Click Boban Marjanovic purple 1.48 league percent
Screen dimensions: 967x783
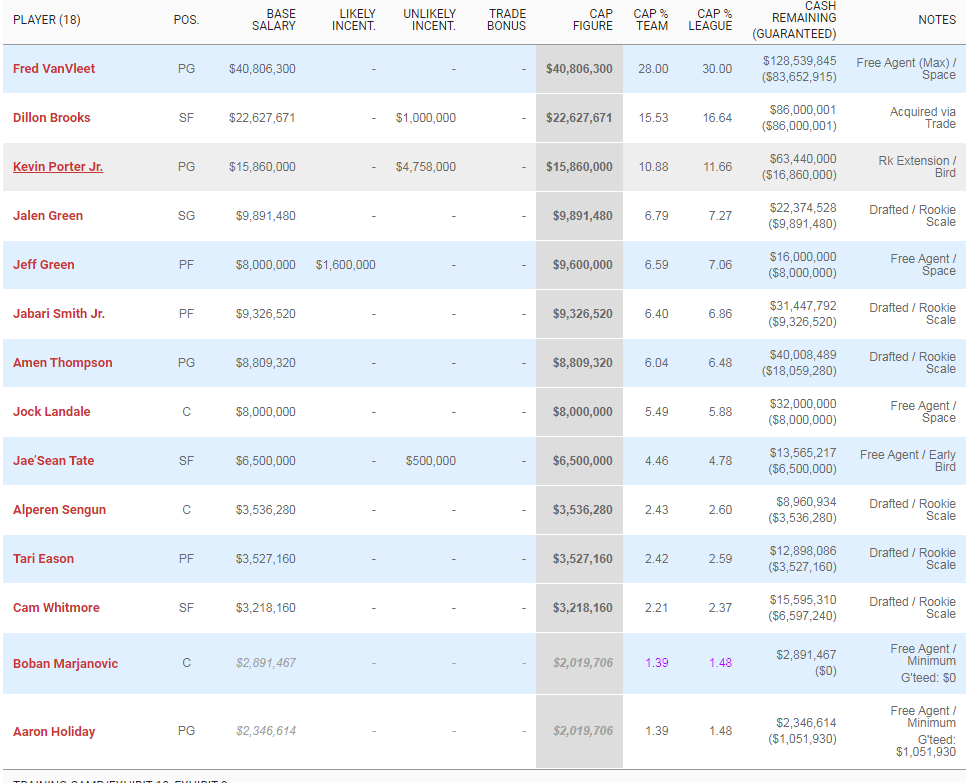720,663
